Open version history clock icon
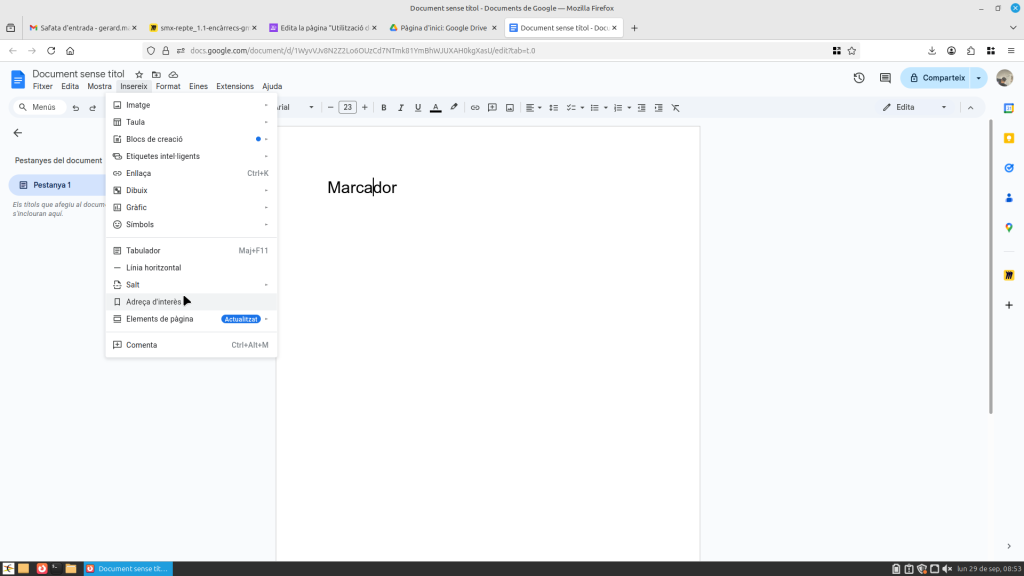The height and width of the screenshot is (576, 1024). pyautogui.click(x=858, y=78)
